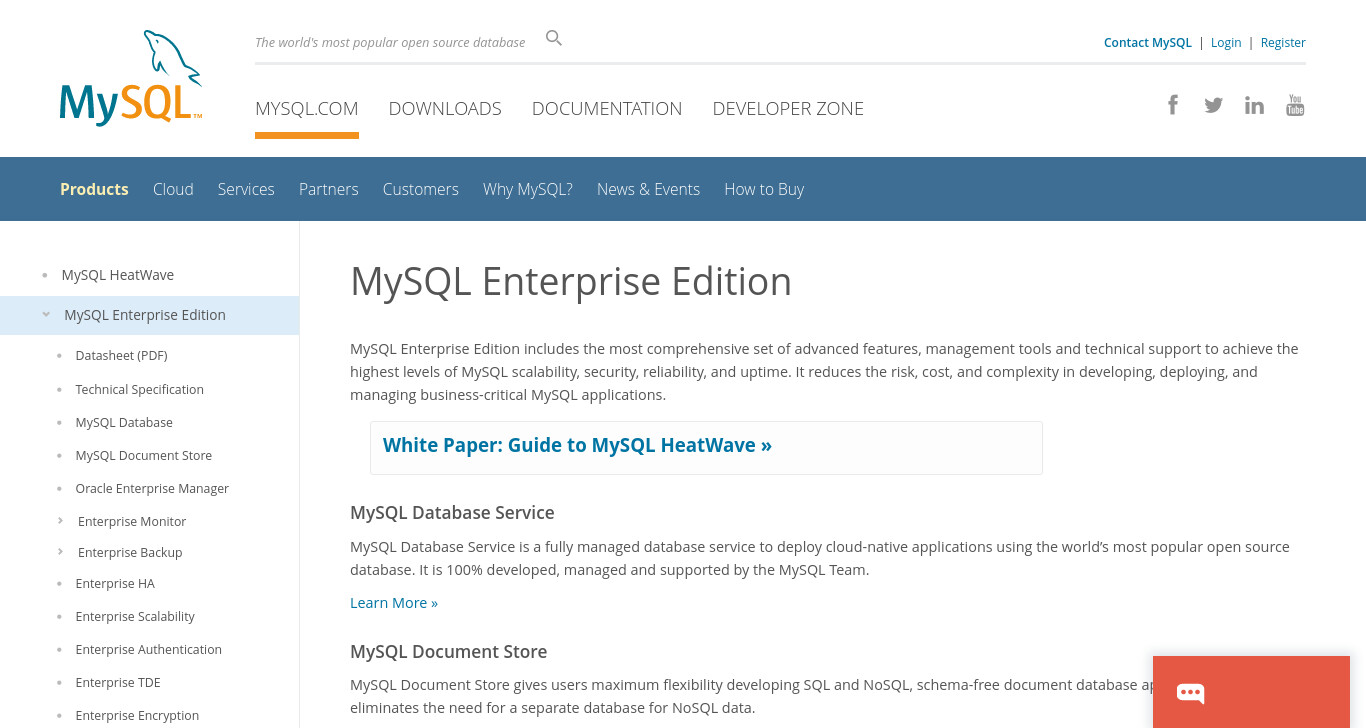
Task: Open Enterprise TDE sidebar link
Action: [118, 682]
